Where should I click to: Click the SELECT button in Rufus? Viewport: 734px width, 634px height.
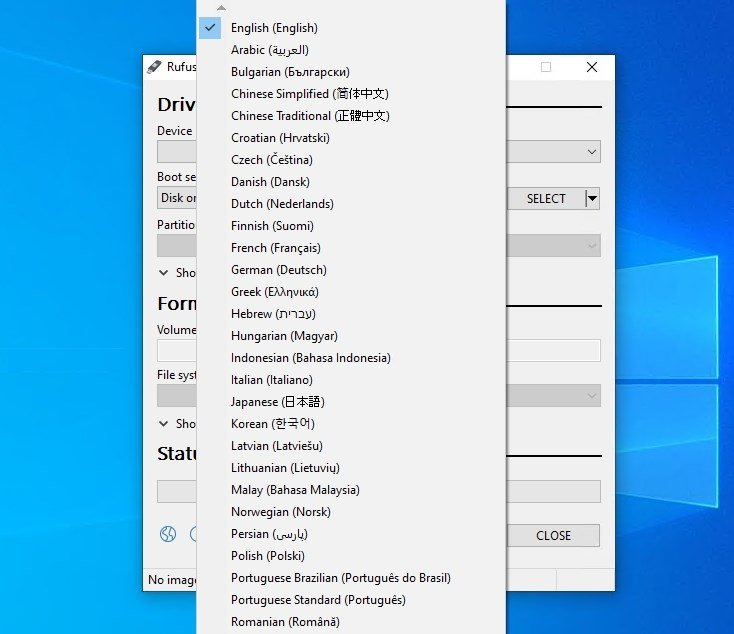[546, 199]
